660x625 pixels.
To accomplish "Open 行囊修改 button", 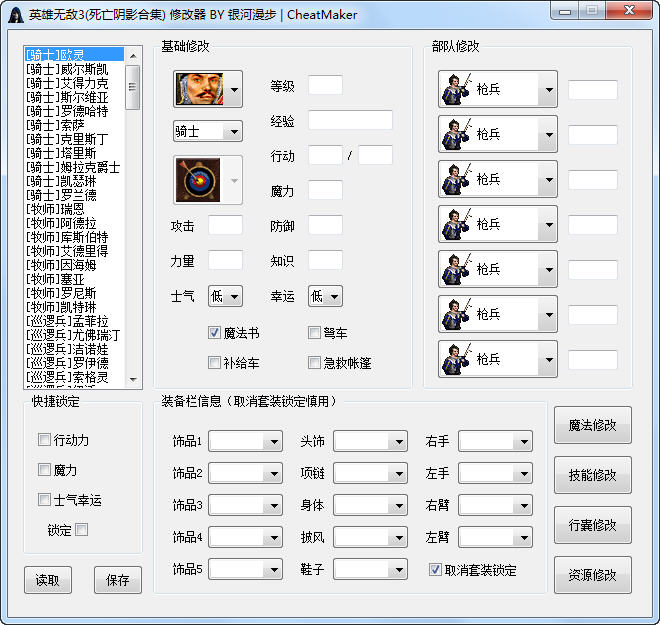I will pyautogui.click(x=593, y=525).
